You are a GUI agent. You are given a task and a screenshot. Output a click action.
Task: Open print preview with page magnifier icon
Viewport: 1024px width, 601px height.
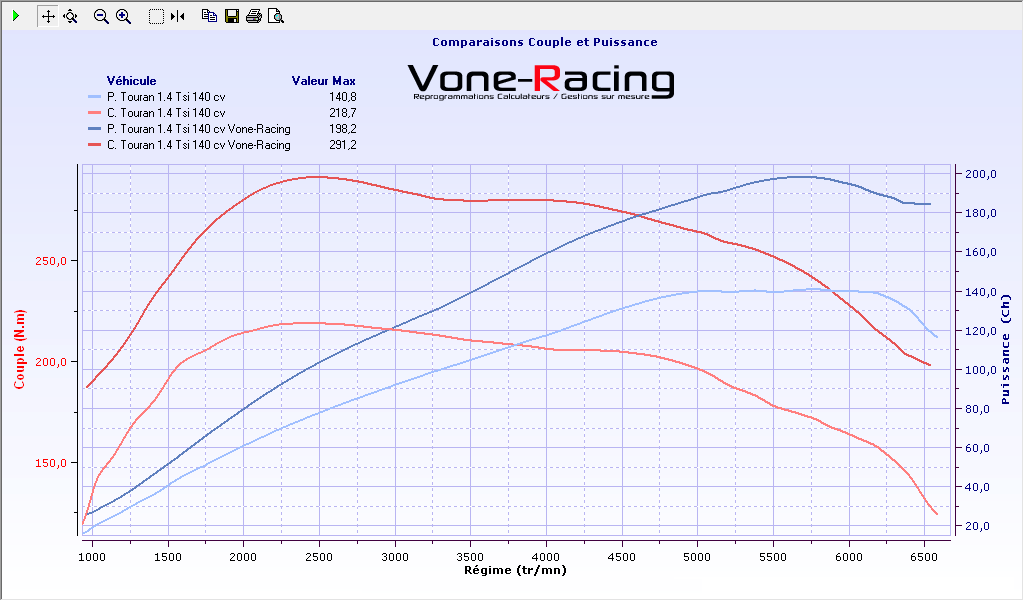coord(276,16)
